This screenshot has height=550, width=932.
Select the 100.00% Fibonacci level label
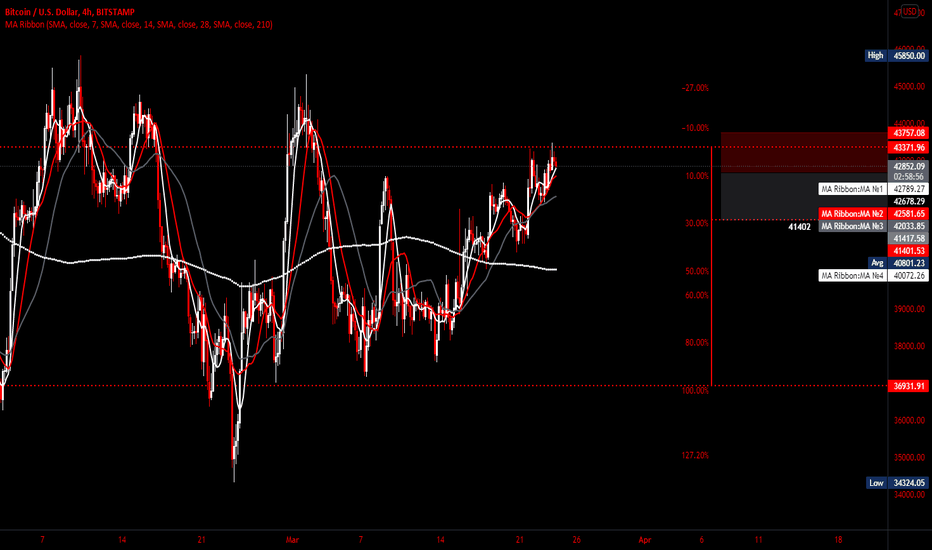click(x=695, y=391)
